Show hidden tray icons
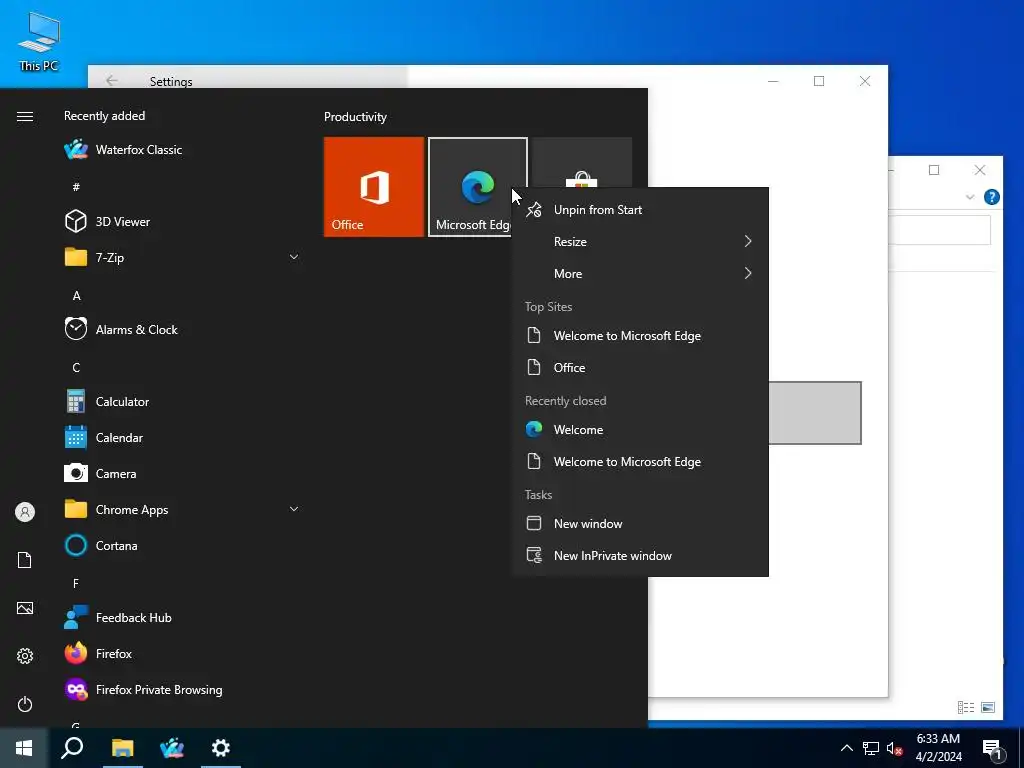 point(846,748)
